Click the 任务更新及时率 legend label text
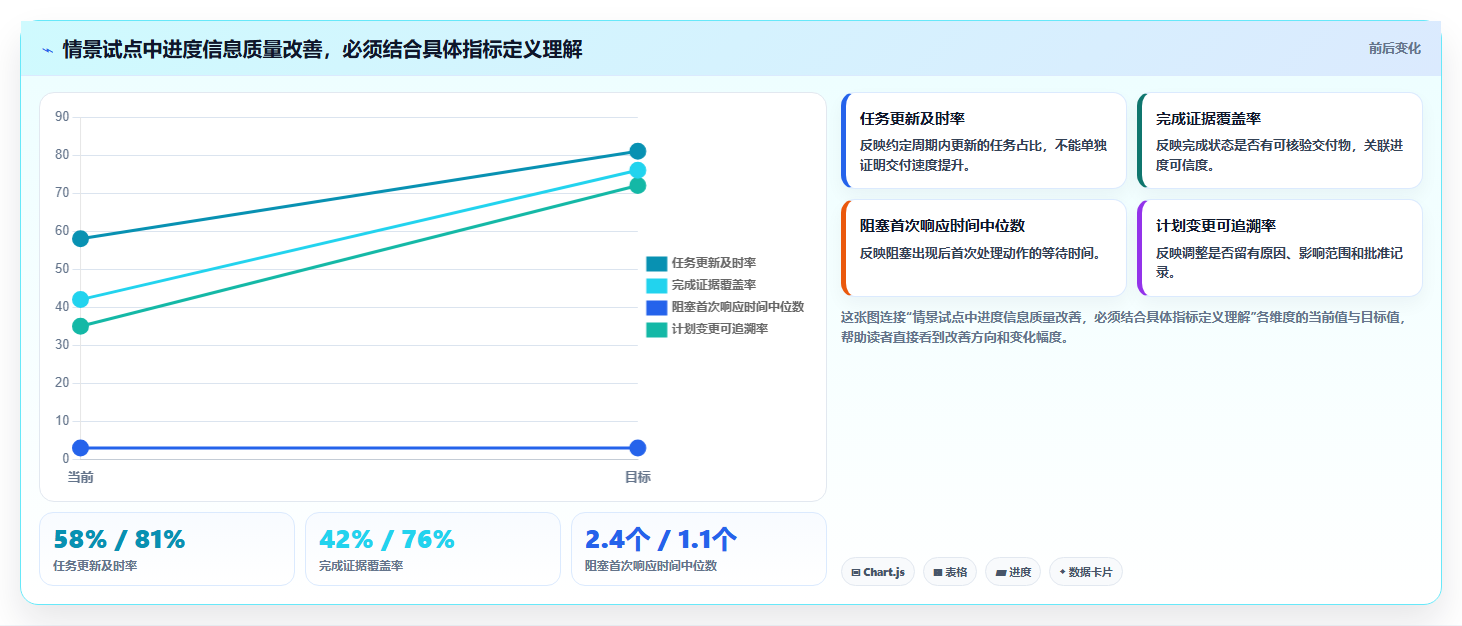The height and width of the screenshot is (626, 1462). pos(714,263)
